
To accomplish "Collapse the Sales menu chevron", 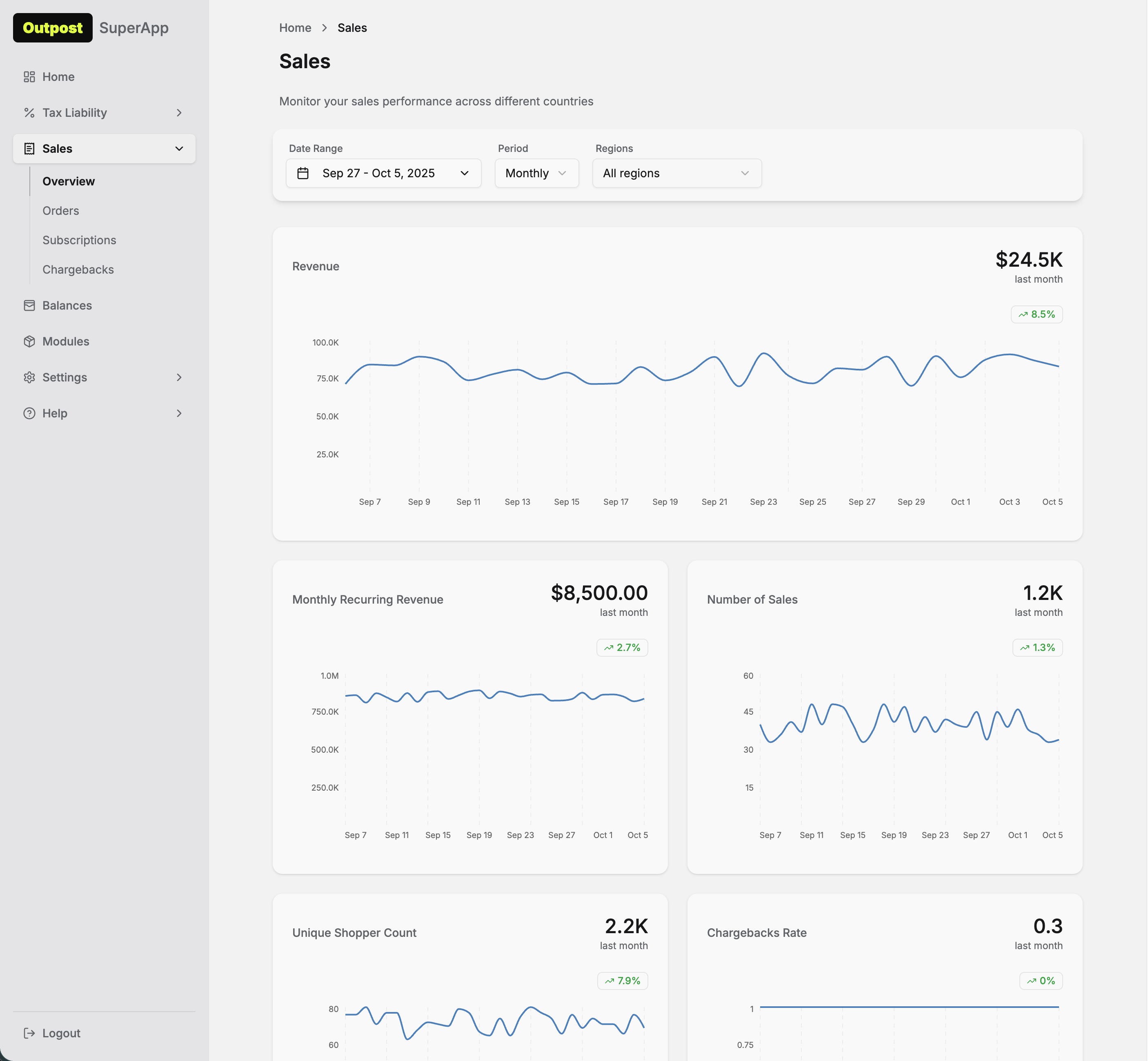I will point(179,149).
